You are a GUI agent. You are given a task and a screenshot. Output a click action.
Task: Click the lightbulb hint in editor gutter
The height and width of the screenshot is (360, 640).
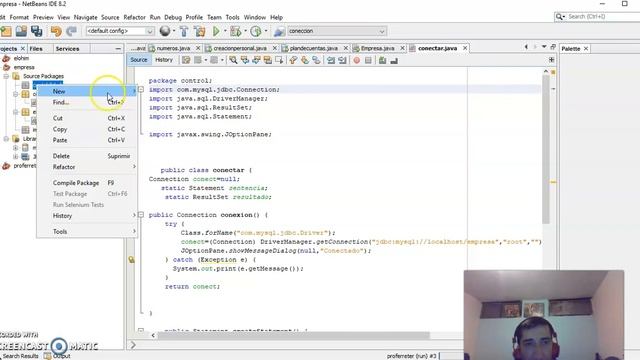pyautogui.click(x=131, y=260)
